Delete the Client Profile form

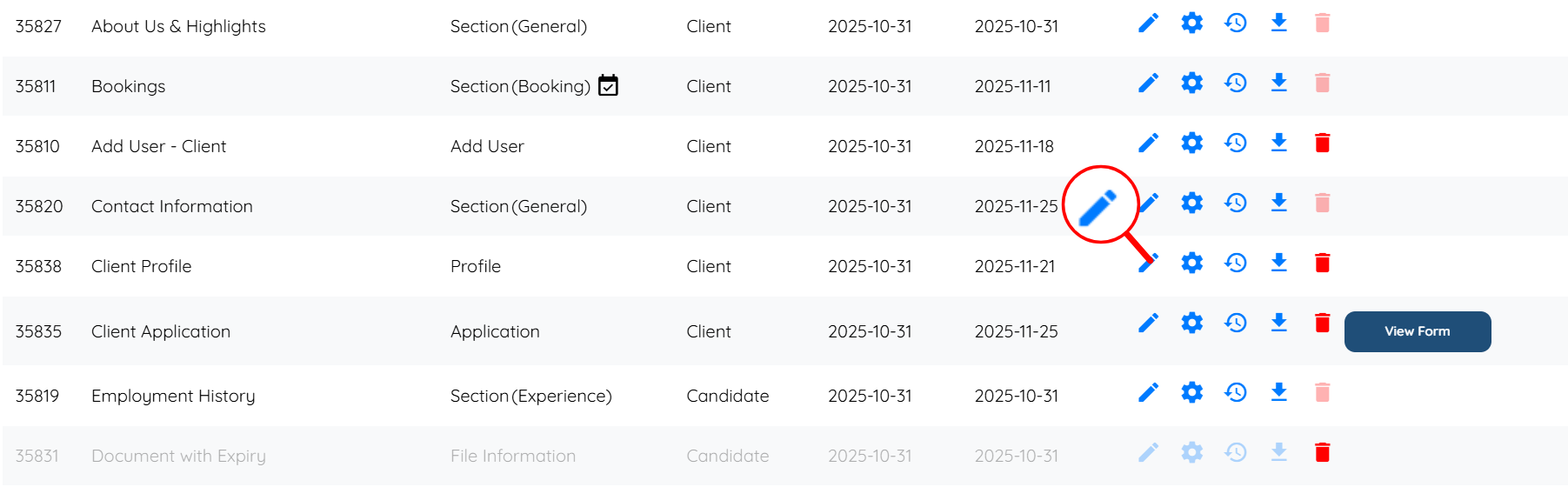coord(1322,264)
